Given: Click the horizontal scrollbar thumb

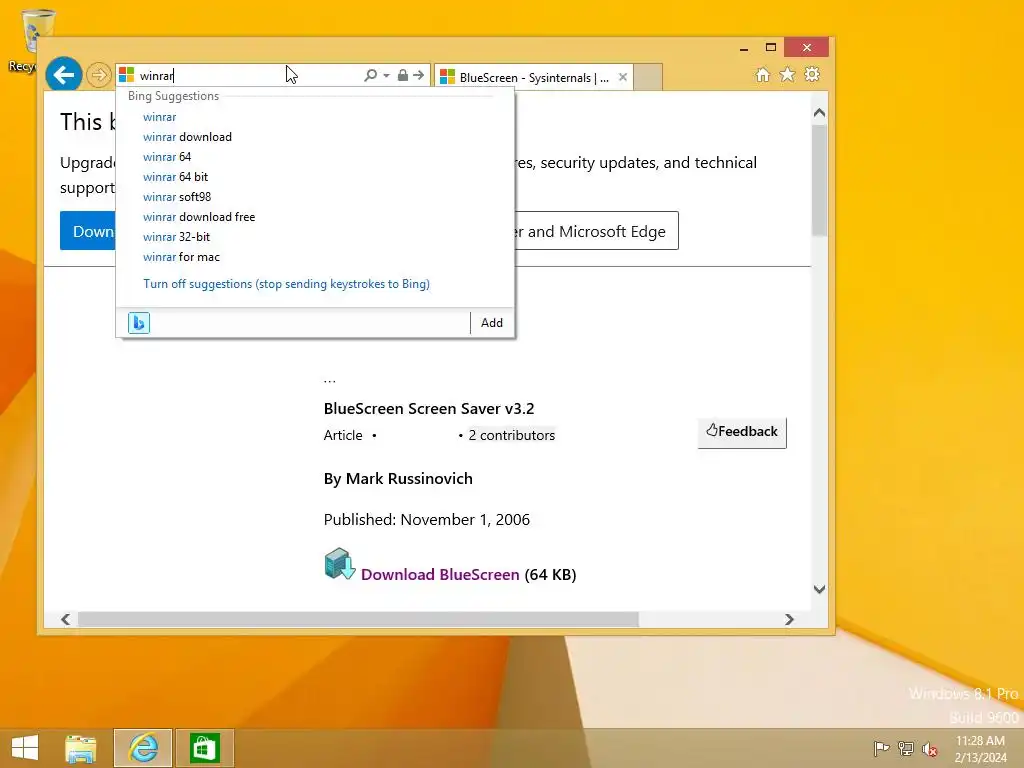Looking at the screenshot, I should tap(358, 619).
